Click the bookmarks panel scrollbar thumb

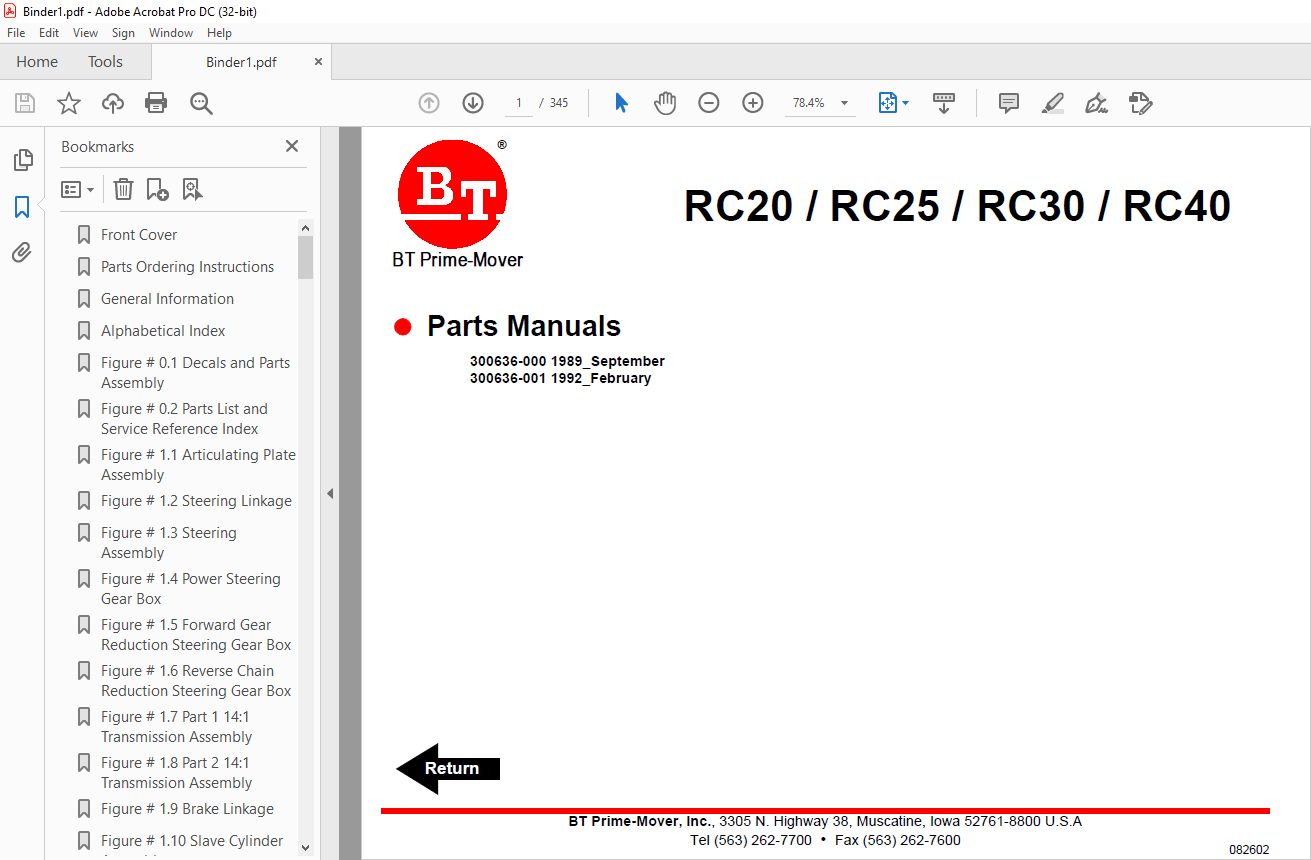pyautogui.click(x=305, y=258)
